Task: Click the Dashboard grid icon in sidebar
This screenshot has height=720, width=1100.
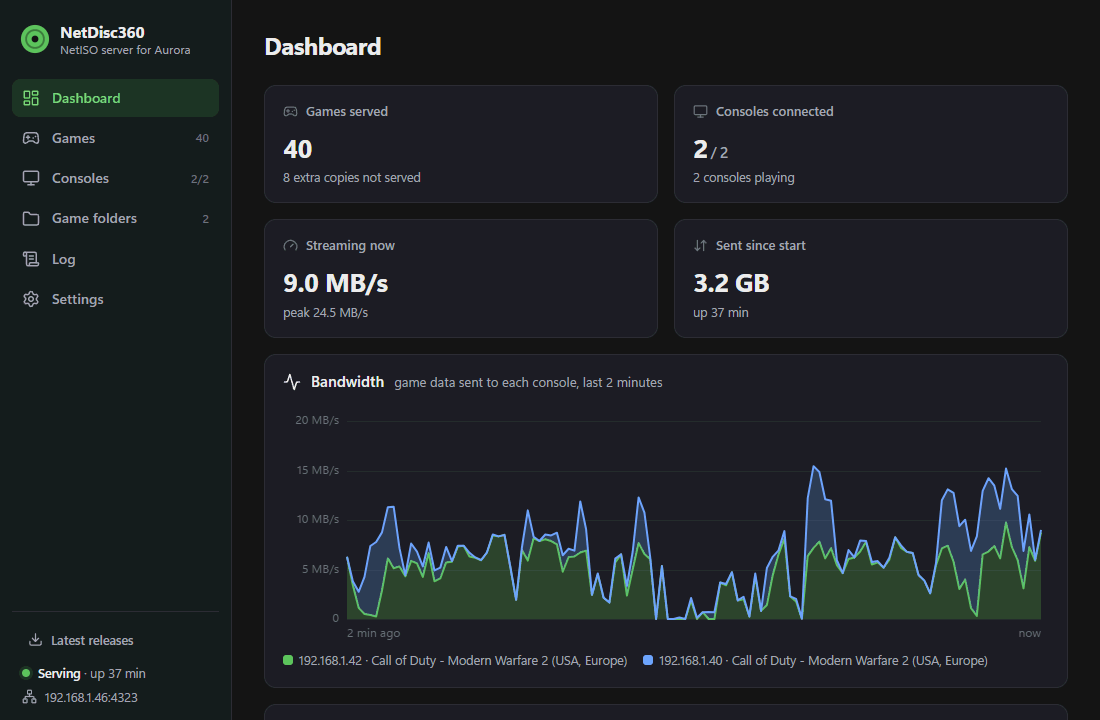Action: pos(31,98)
